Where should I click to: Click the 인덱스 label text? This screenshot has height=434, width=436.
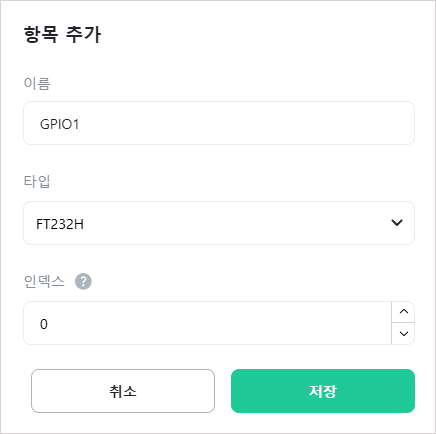(44, 282)
